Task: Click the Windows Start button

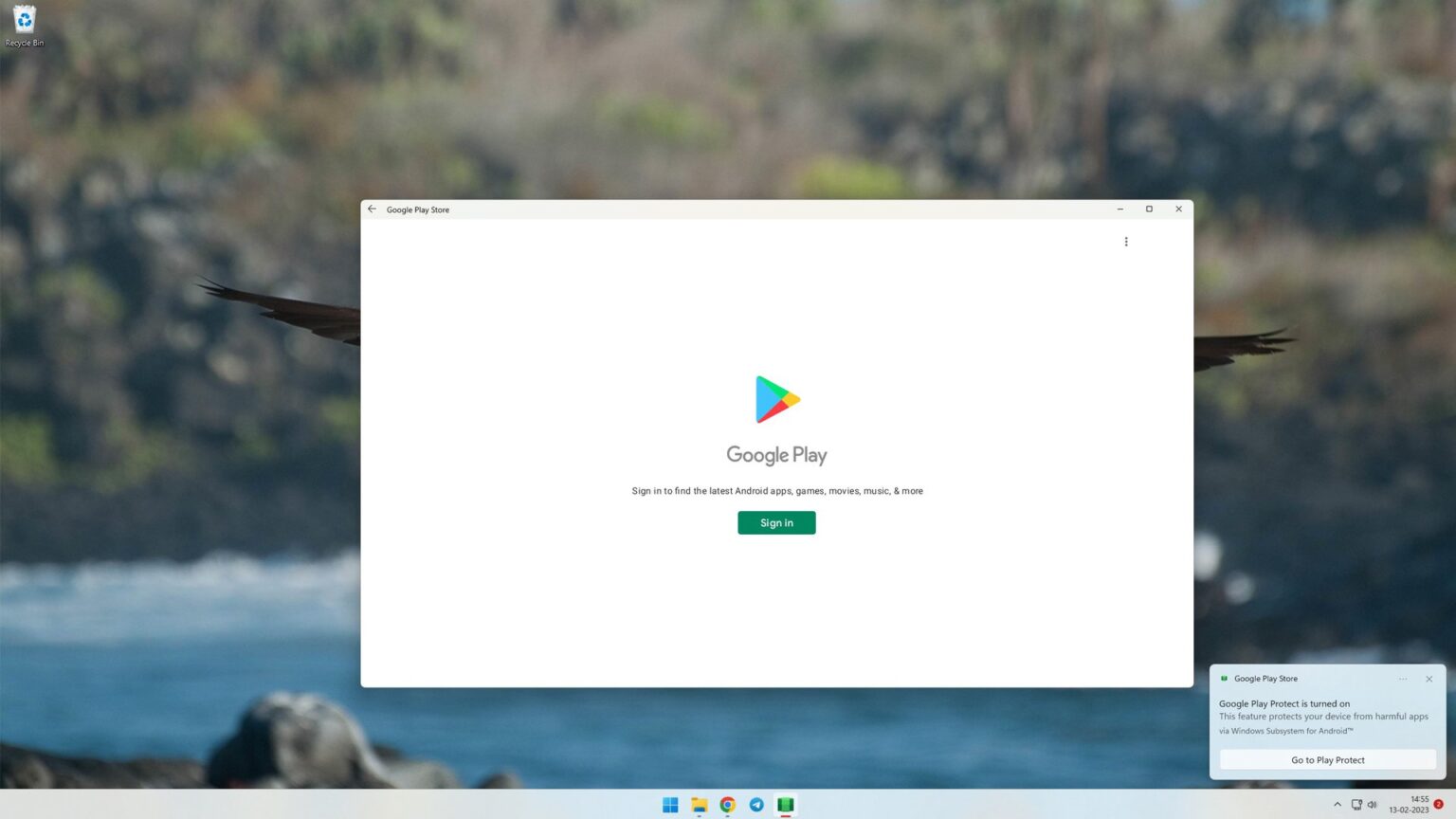Action: coord(669,805)
